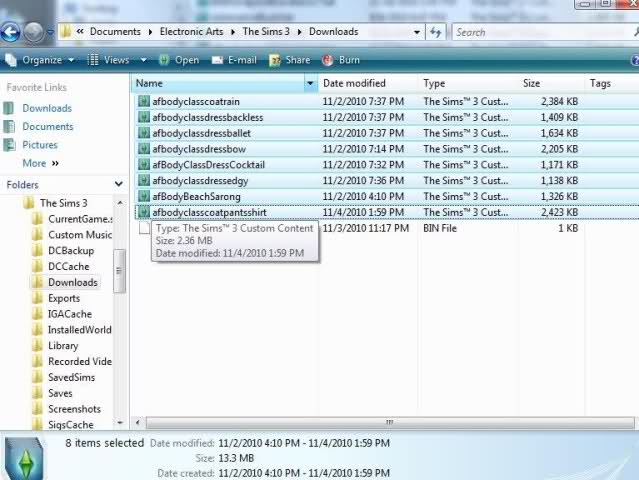Click the BIN File type cell
Screen dimensions: 639x480
pyautogui.click(x=440, y=228)
